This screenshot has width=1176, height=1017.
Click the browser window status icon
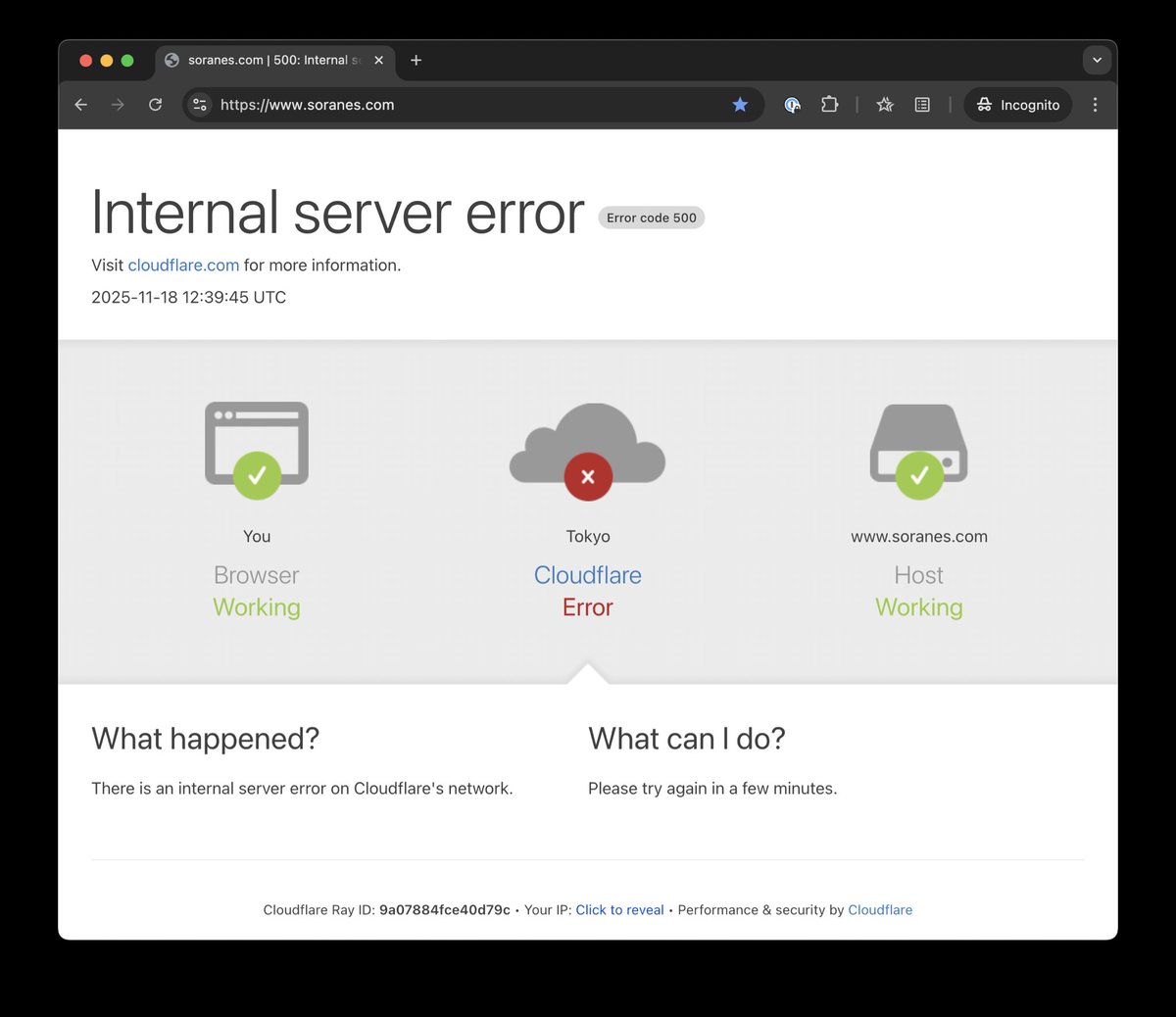pos(257,450)
